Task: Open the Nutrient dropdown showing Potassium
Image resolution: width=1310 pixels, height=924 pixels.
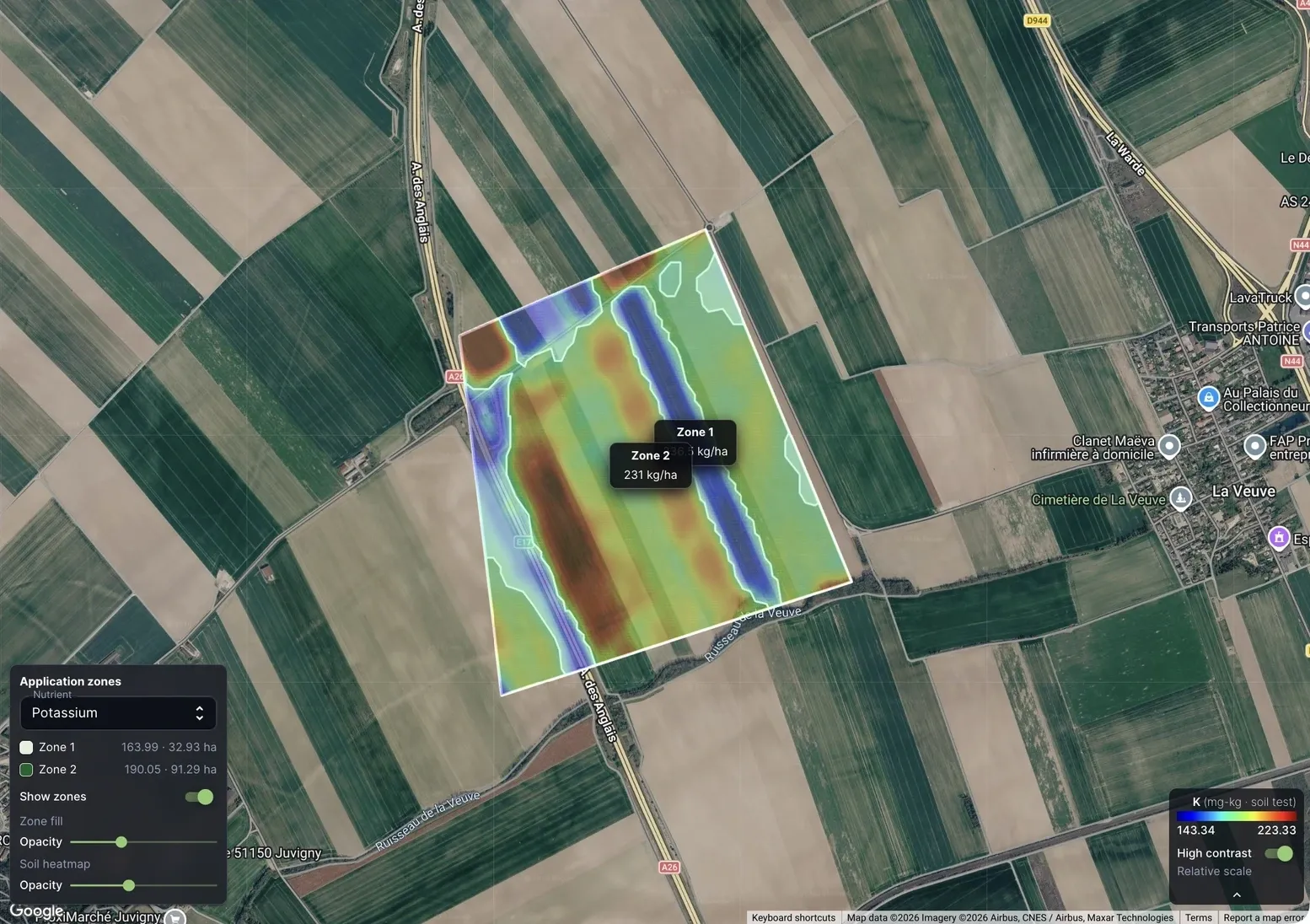Action: click(118, 712)
